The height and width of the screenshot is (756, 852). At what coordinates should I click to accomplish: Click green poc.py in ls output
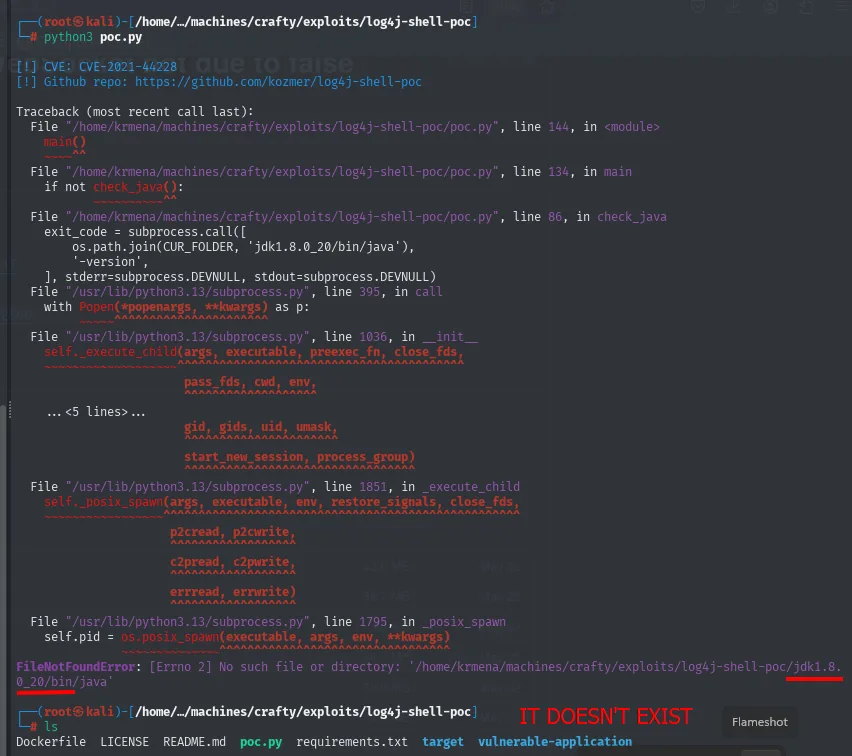click(x=261, y=742)
